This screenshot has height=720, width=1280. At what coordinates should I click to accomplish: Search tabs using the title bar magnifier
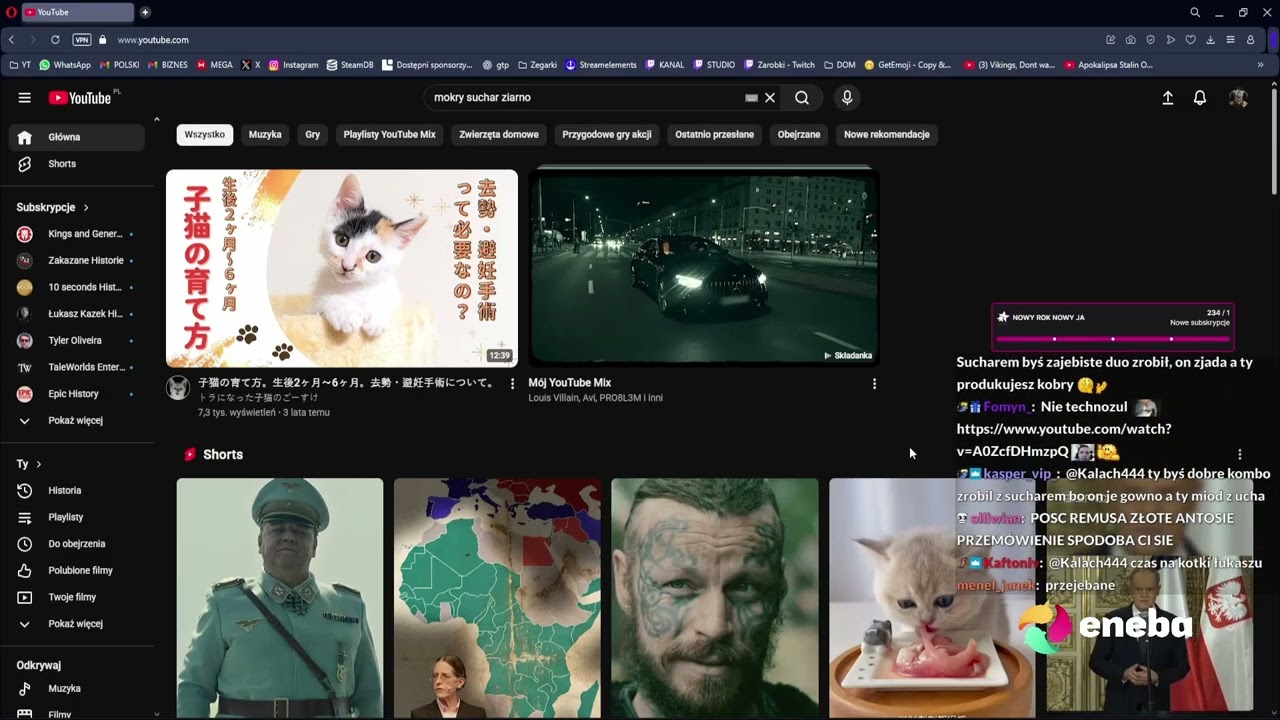pos(1195,12)
